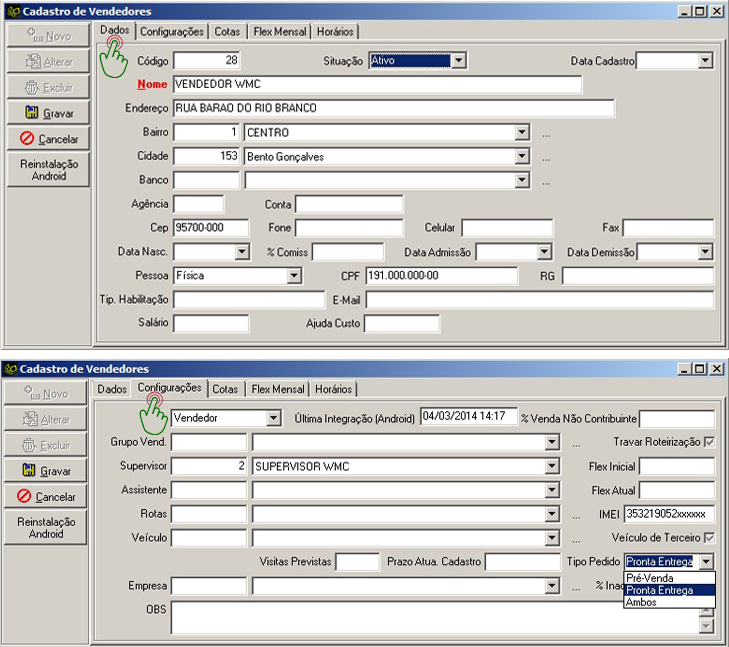729x647 pixels.
Task: Click into the E-Mail input field
Action: tap(540, 300)
